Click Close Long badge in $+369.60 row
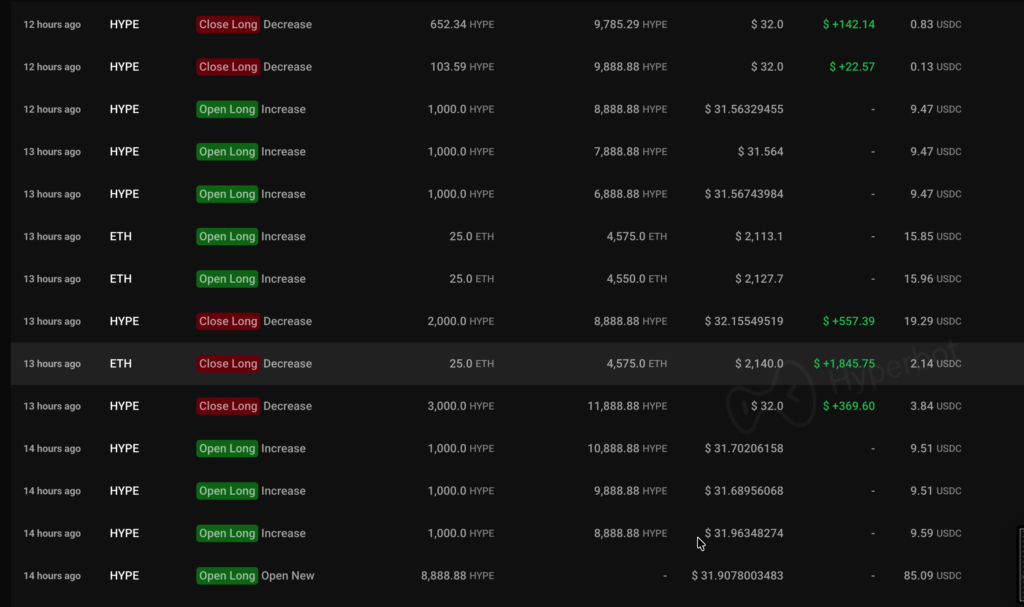 (228, 406)
